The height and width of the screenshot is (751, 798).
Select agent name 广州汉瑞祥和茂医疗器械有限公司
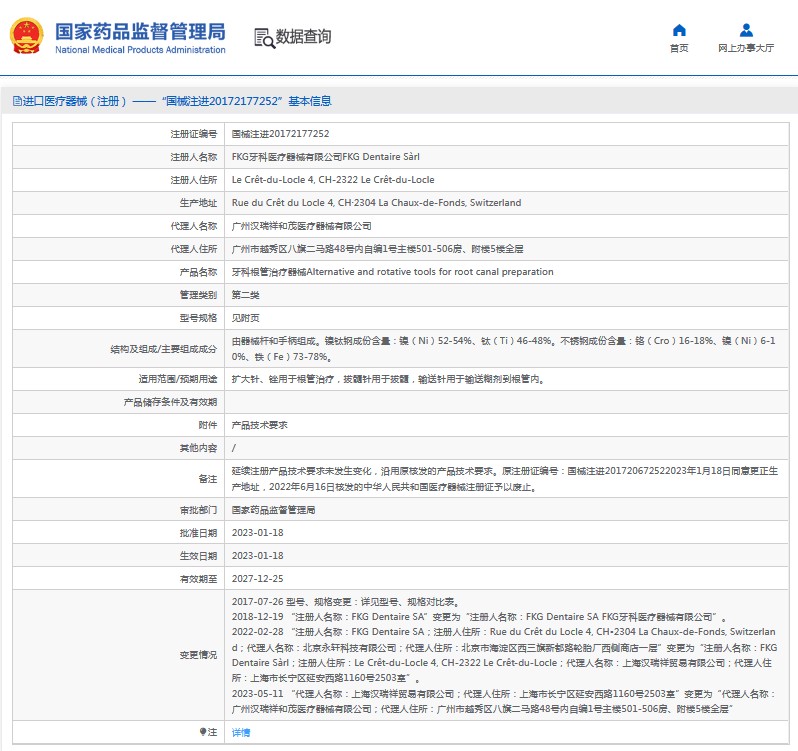(x=301, y=226)
